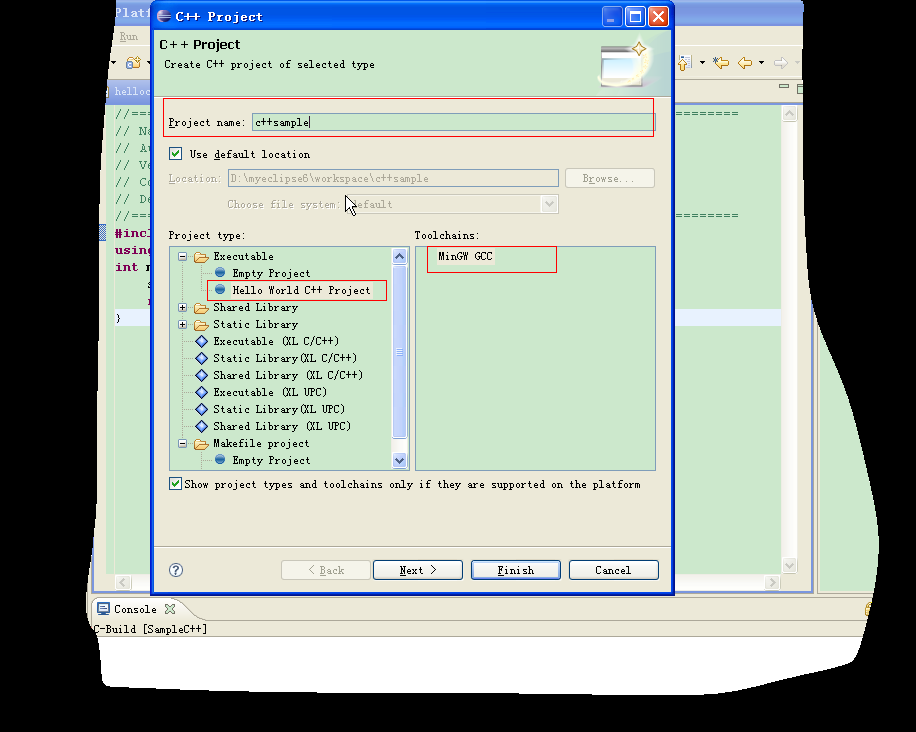Select Static Library (XL UPC) project type

click(x=279, y=409)
